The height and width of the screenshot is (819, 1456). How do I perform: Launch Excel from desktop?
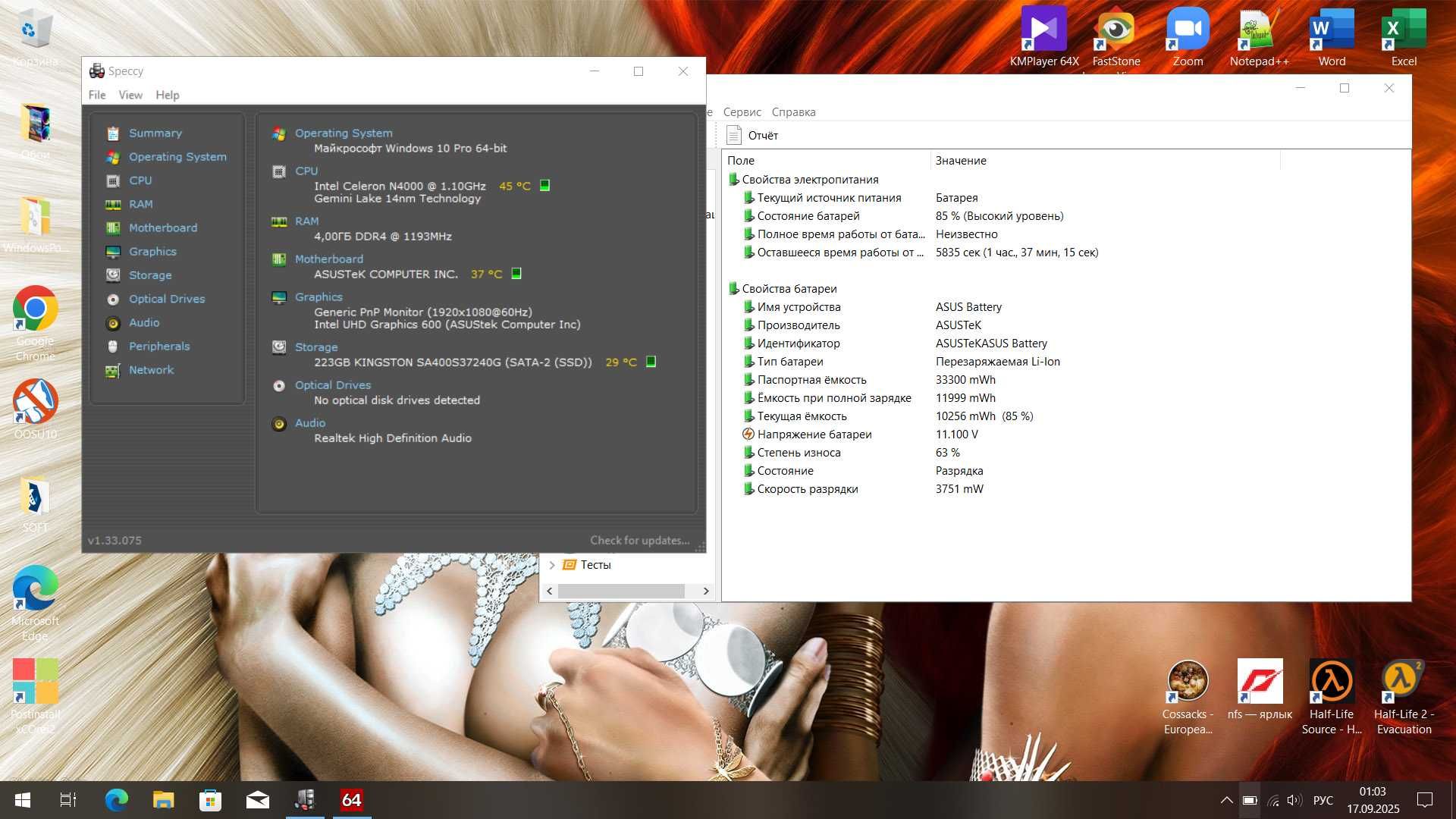[1404, 37]
